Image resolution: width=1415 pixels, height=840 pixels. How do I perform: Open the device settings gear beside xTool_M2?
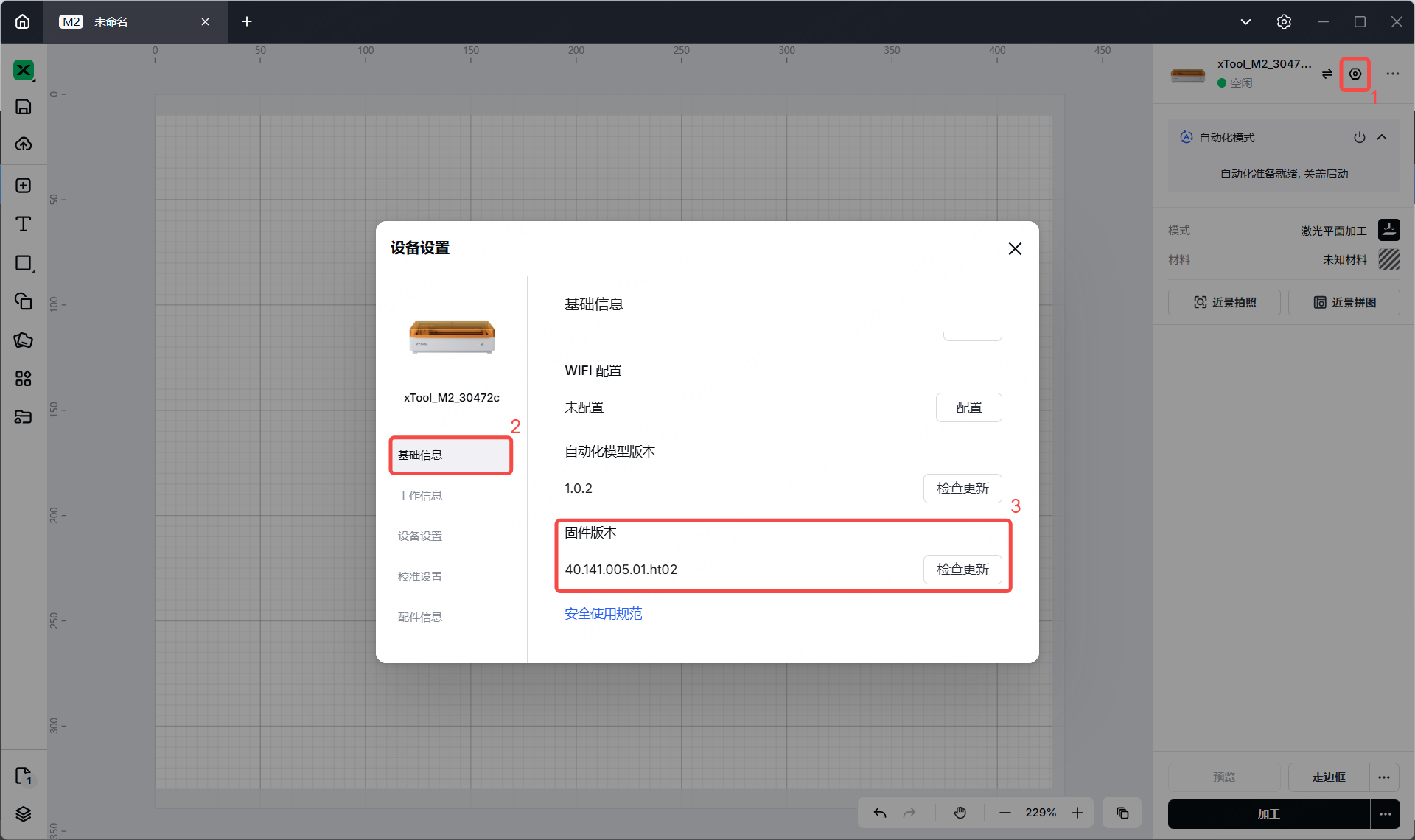[1355, 74]
